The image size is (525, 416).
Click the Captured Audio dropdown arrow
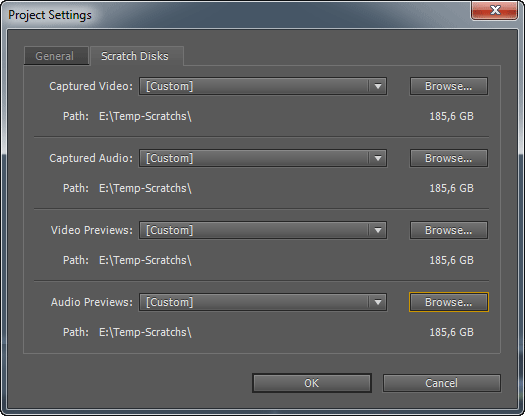pos(378,158)
